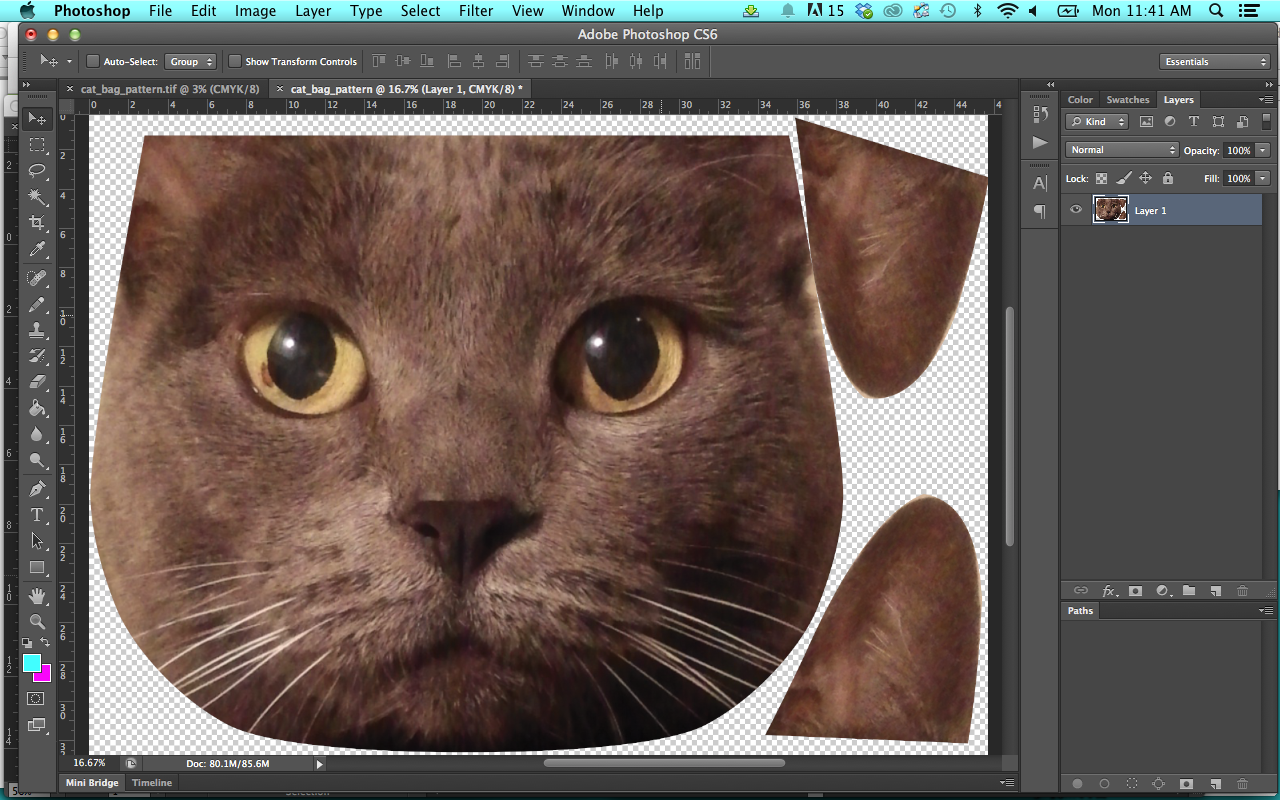Screen dimensions: 1280x800
Task: Open the Timeline panel tab
Action: point(152,783)
